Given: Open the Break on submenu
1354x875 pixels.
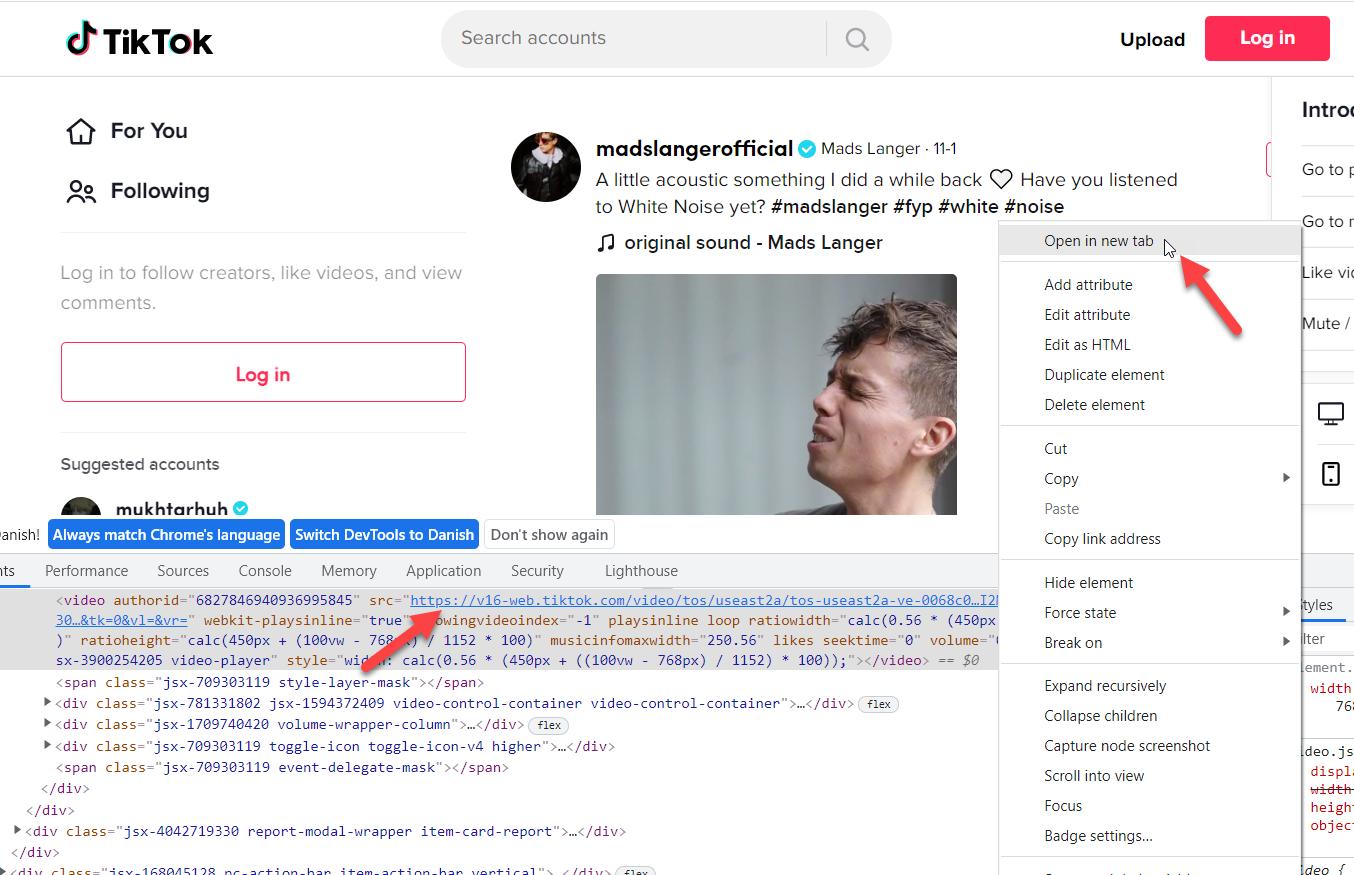Looking at the screenshot, I should point(1150,643).
